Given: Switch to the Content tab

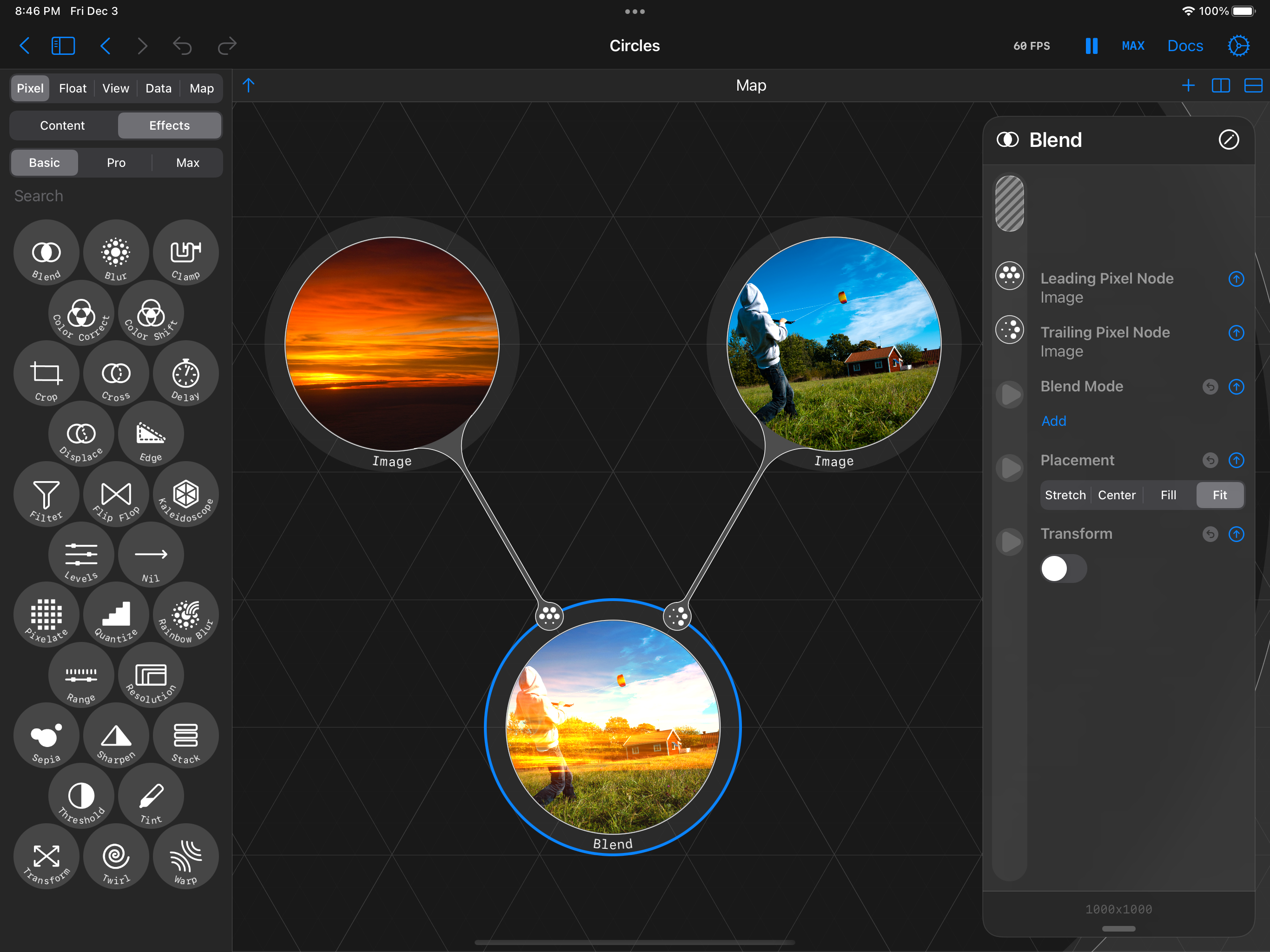Looking at the screenshot, I should click(x=63, y=125).
